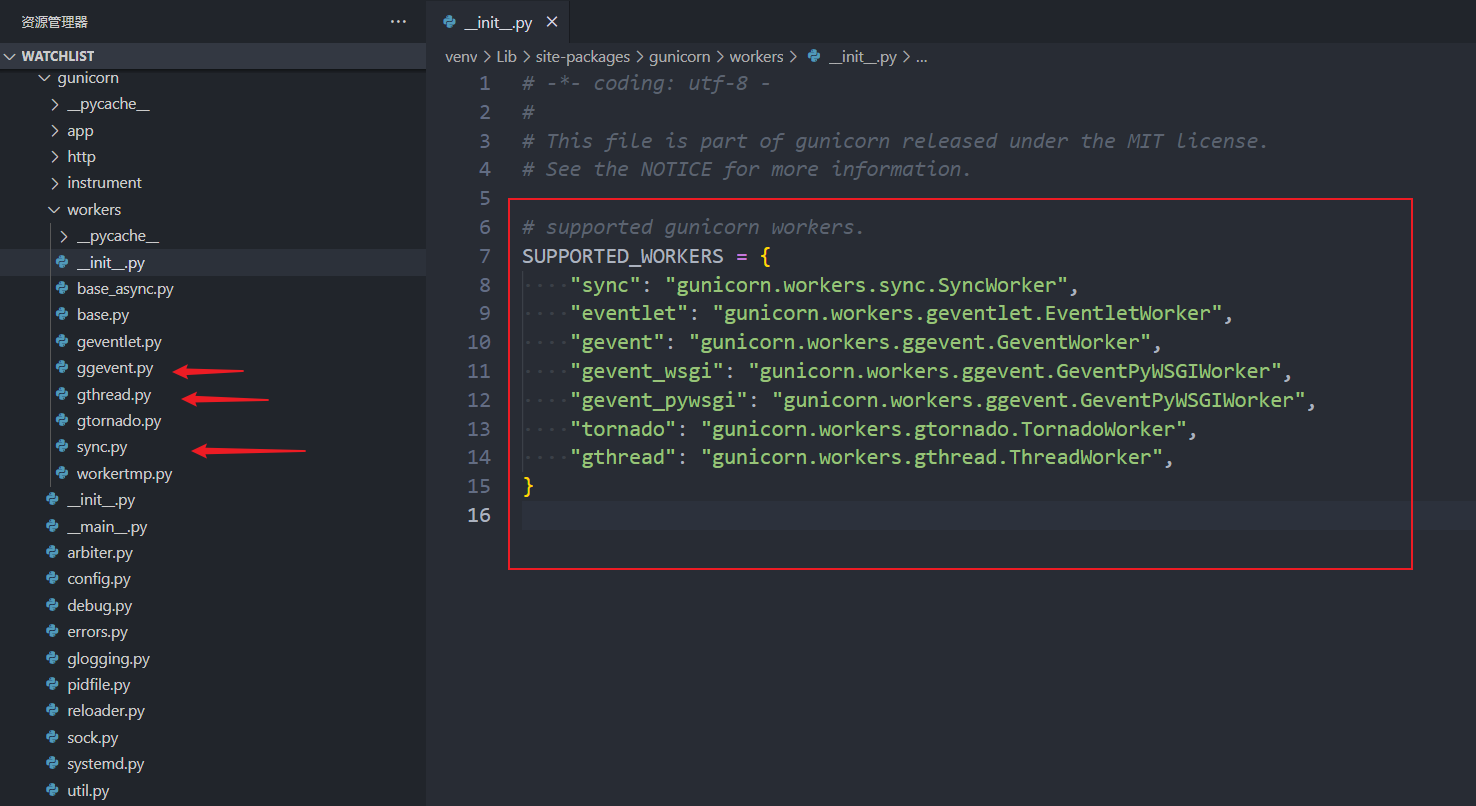The image size is (1476, 806).
Task: Open base_async.py in the explorer
Action: tap(213, 289)
